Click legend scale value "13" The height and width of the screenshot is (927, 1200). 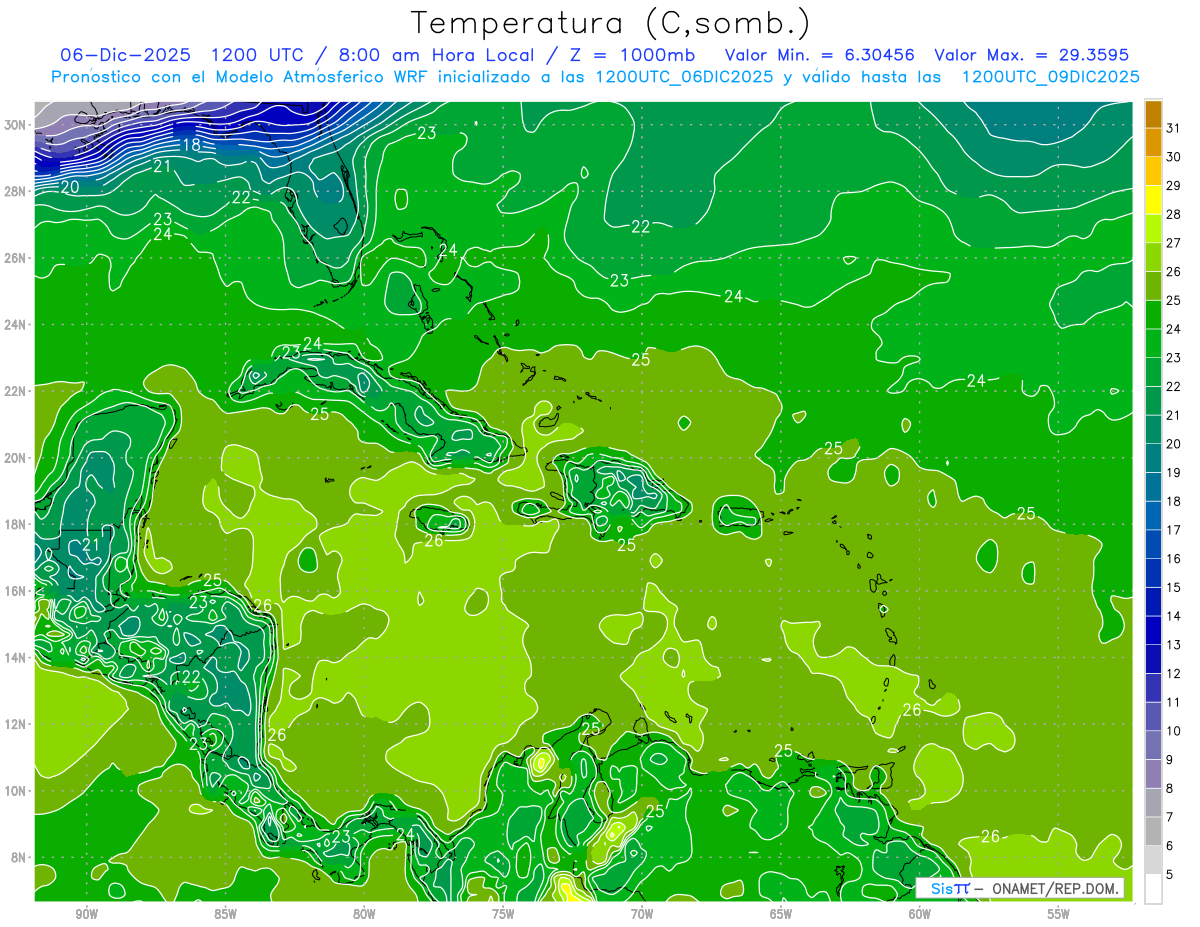tap(1174, 645)
